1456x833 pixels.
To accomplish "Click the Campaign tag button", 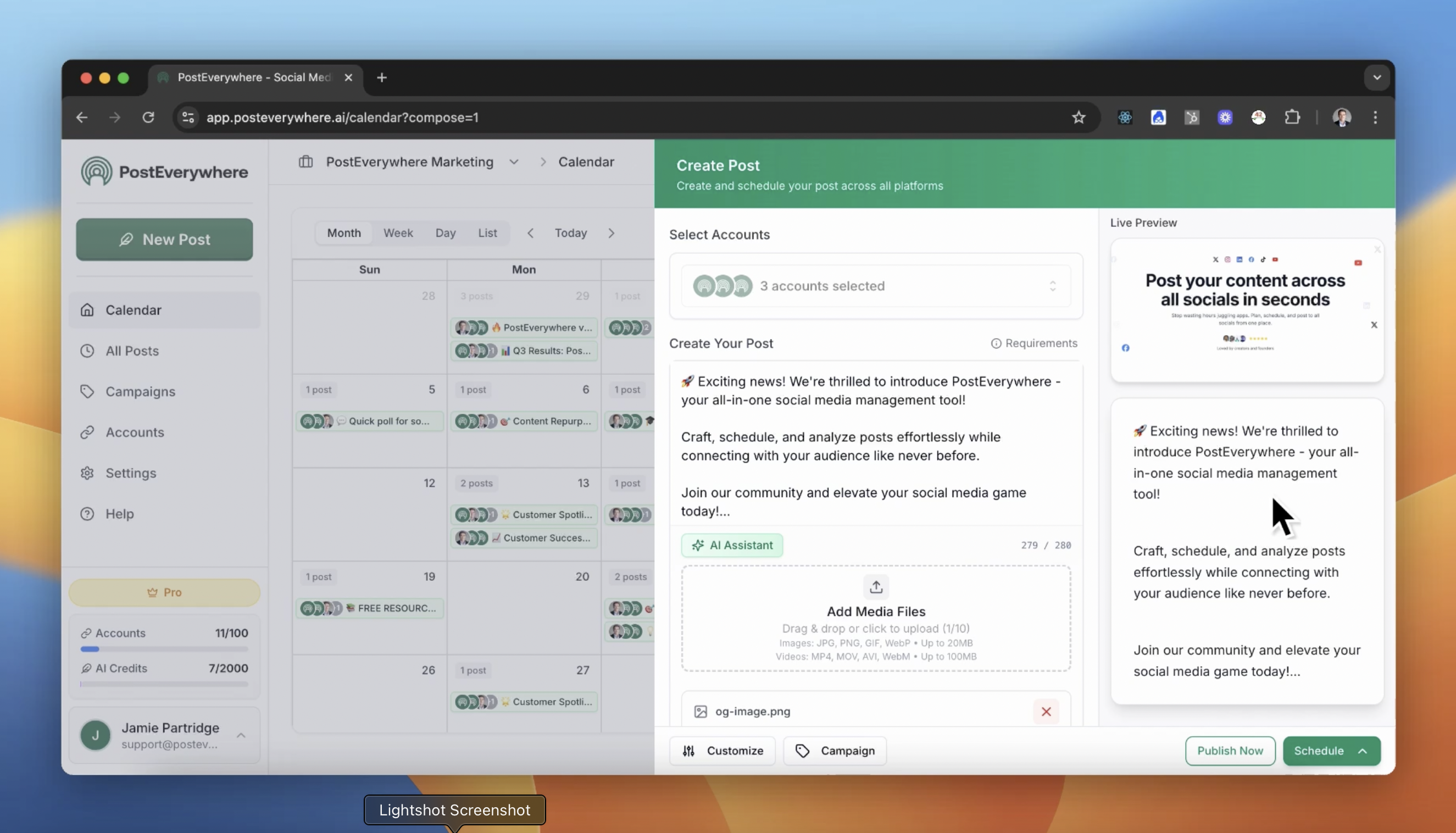I will pyautogui.click(x=835, y=751).
